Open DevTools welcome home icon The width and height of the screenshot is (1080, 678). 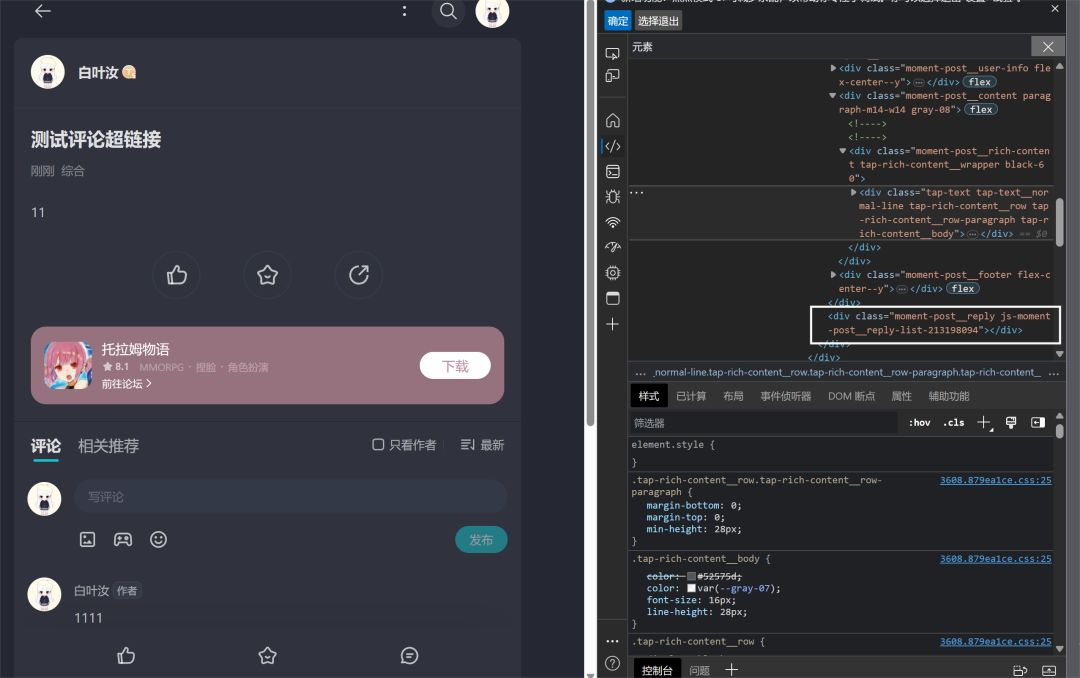(x=612, y=121)
